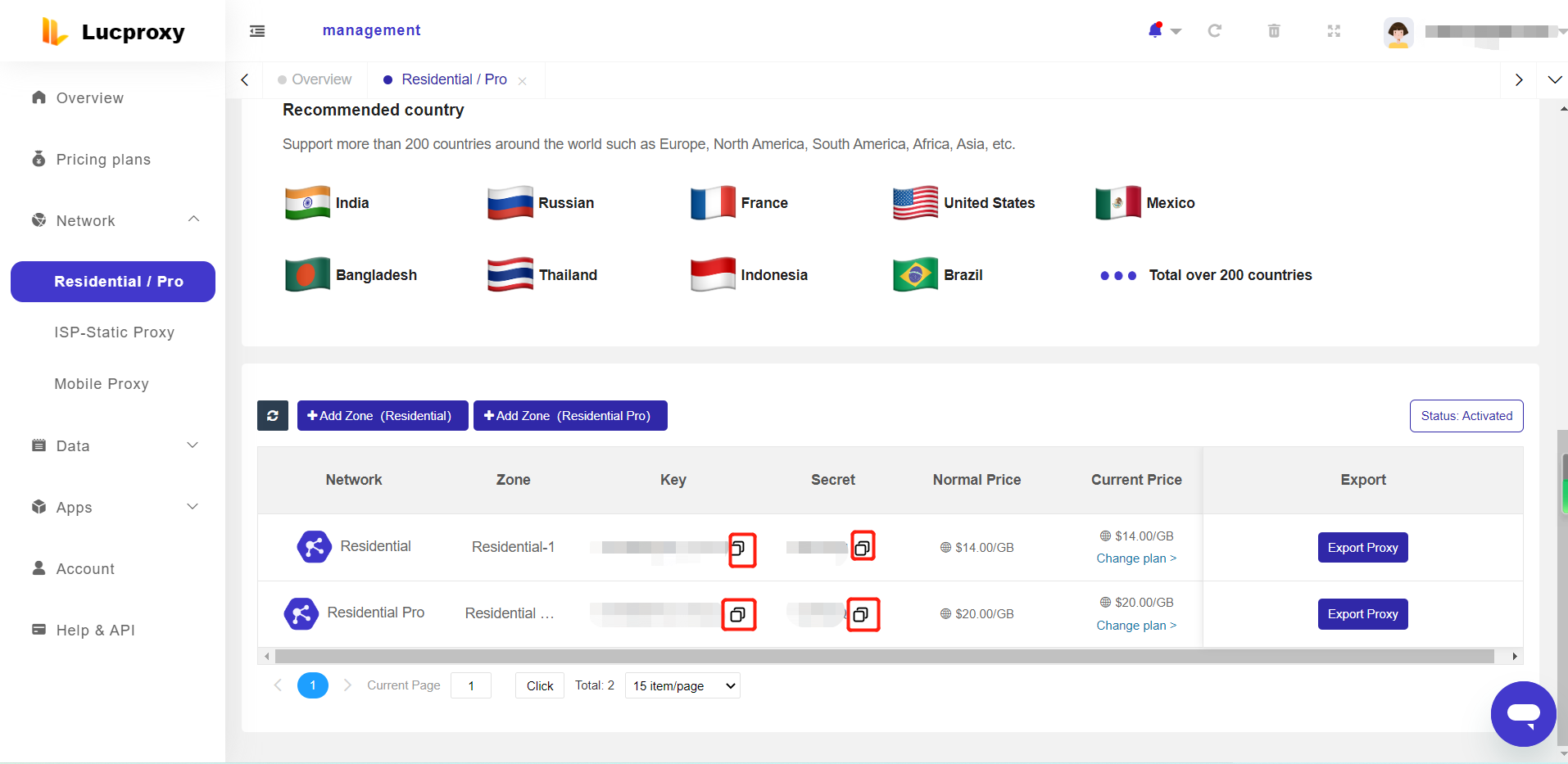The image size is (1568, 764).
Task: Toggle fullscreen icon in header
Action: 1334,31
